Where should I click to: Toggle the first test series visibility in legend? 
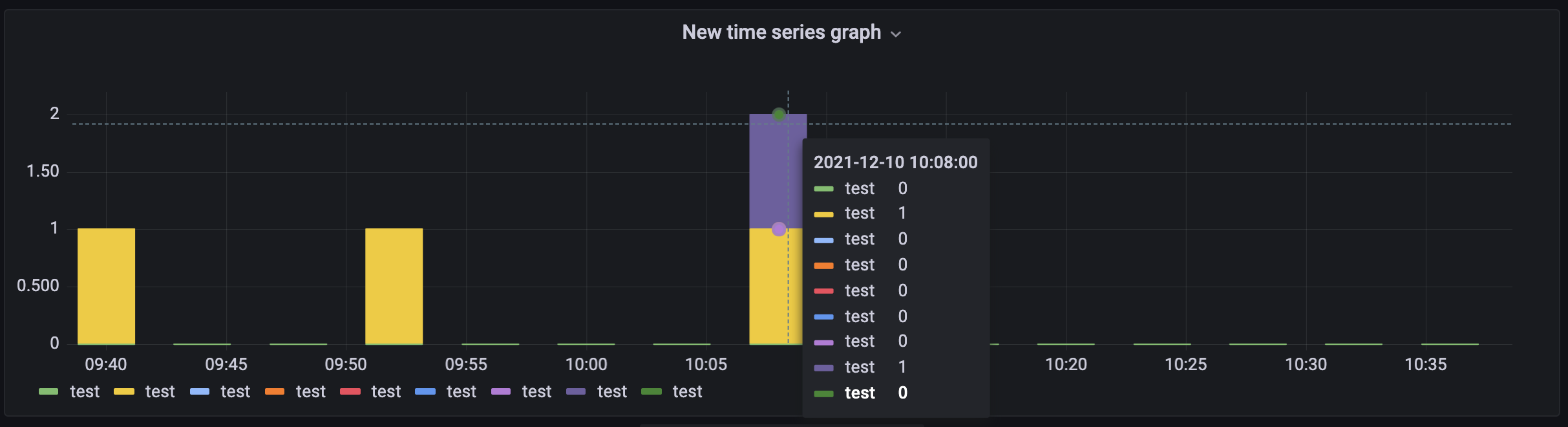[x=85, y=391]
